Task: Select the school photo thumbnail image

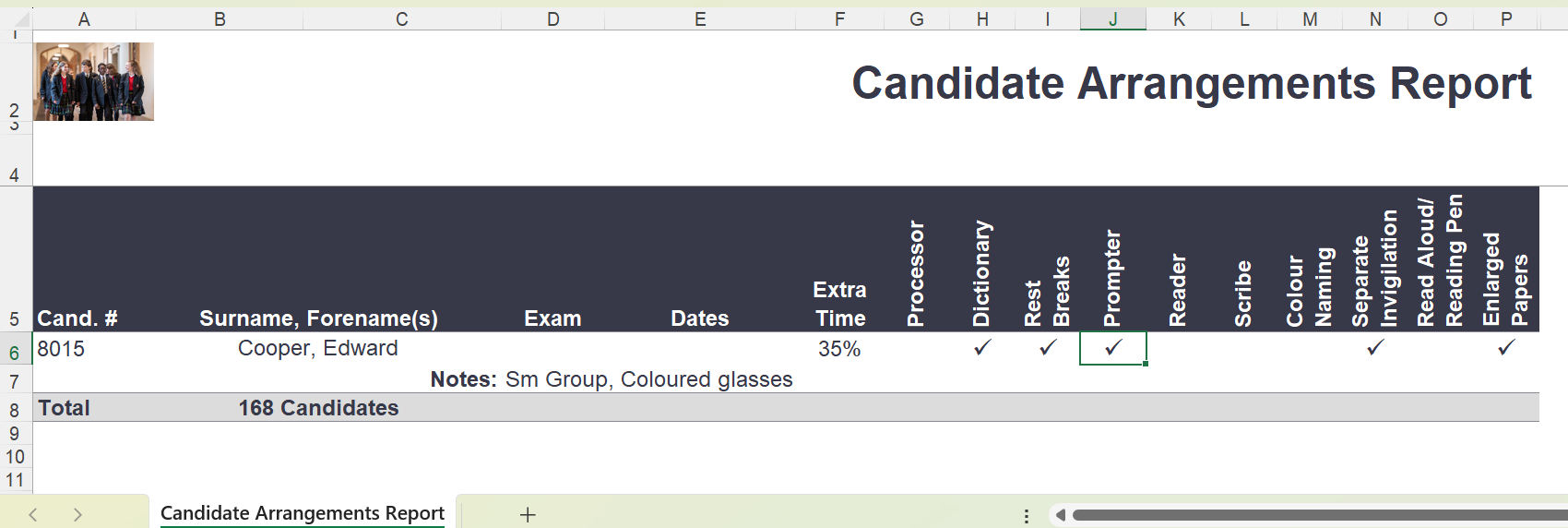Action: (x=94, y=82)
